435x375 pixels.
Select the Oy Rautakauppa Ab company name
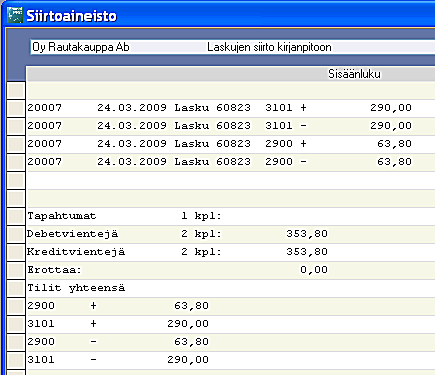(x=81, y=47)
